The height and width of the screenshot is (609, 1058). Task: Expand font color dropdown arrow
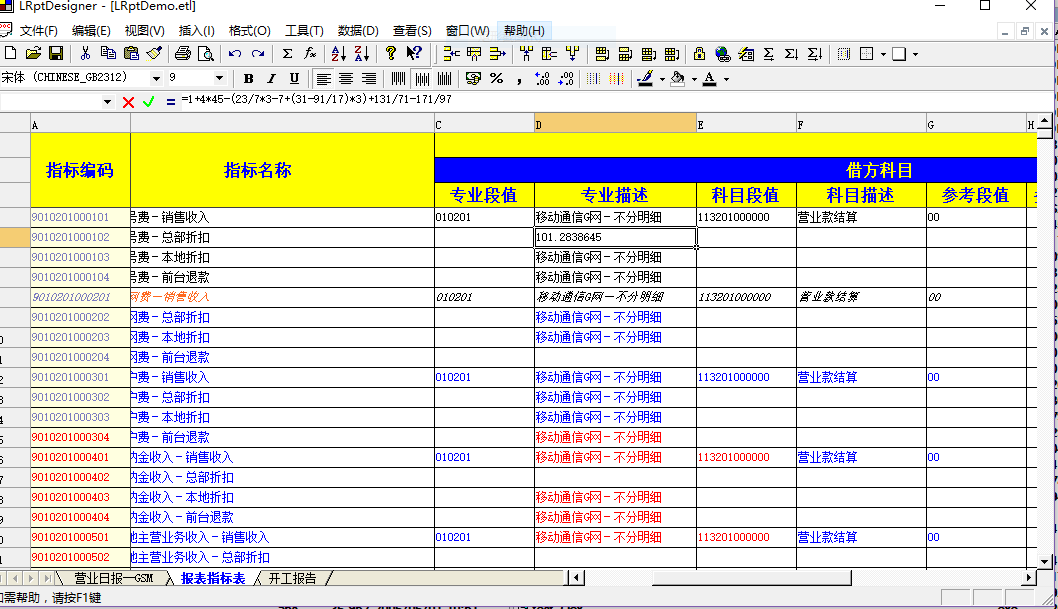coord(727,79)
